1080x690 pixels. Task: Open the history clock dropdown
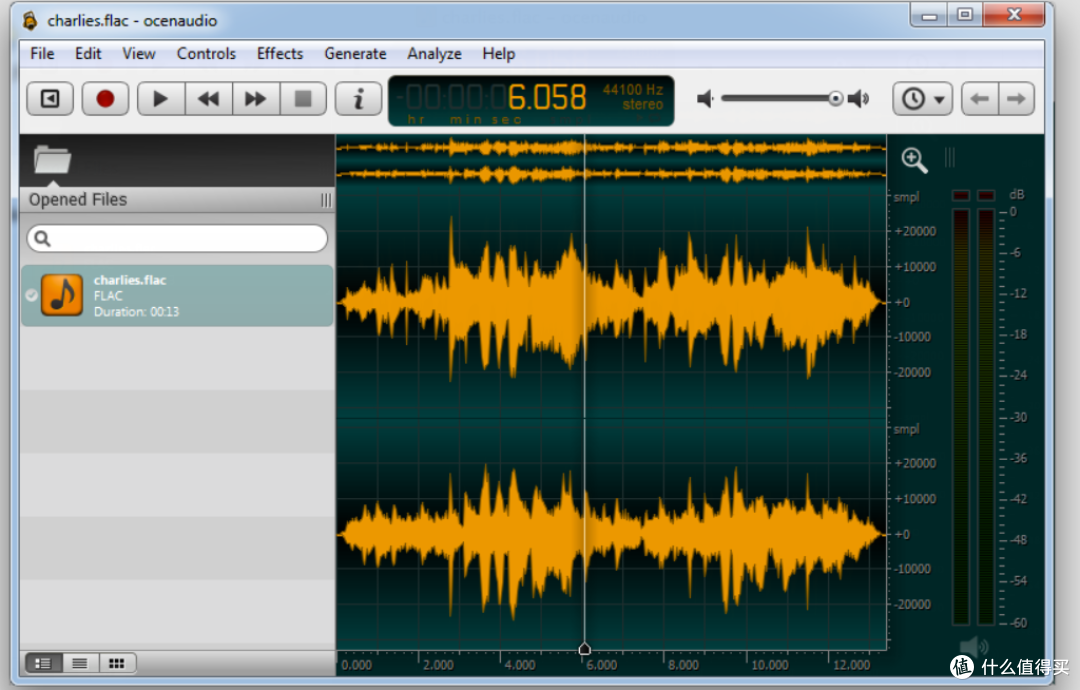click(x=923, y=98)
